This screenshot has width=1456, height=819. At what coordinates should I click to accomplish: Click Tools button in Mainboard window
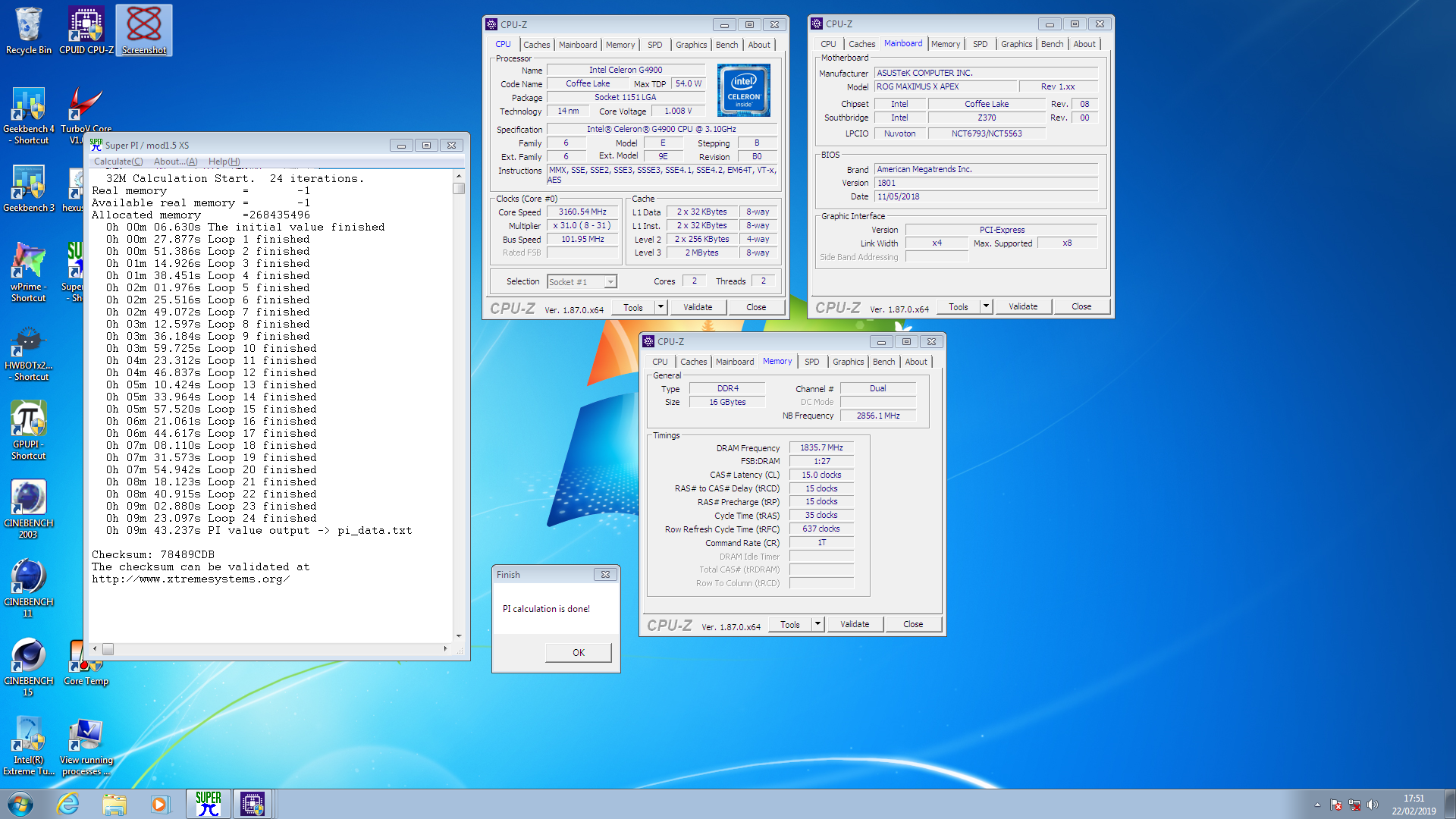[959, 306]
